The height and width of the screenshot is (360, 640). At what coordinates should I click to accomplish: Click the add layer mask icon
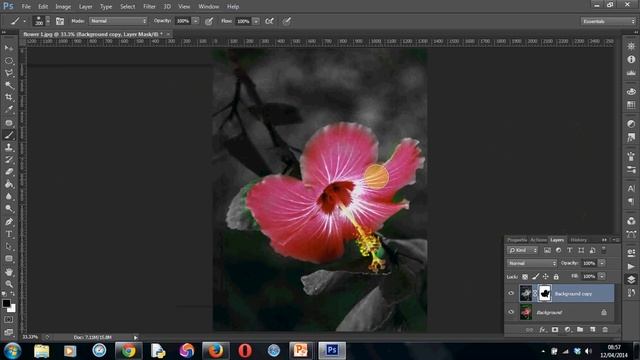pyautogui.click(x=555, y=329)
